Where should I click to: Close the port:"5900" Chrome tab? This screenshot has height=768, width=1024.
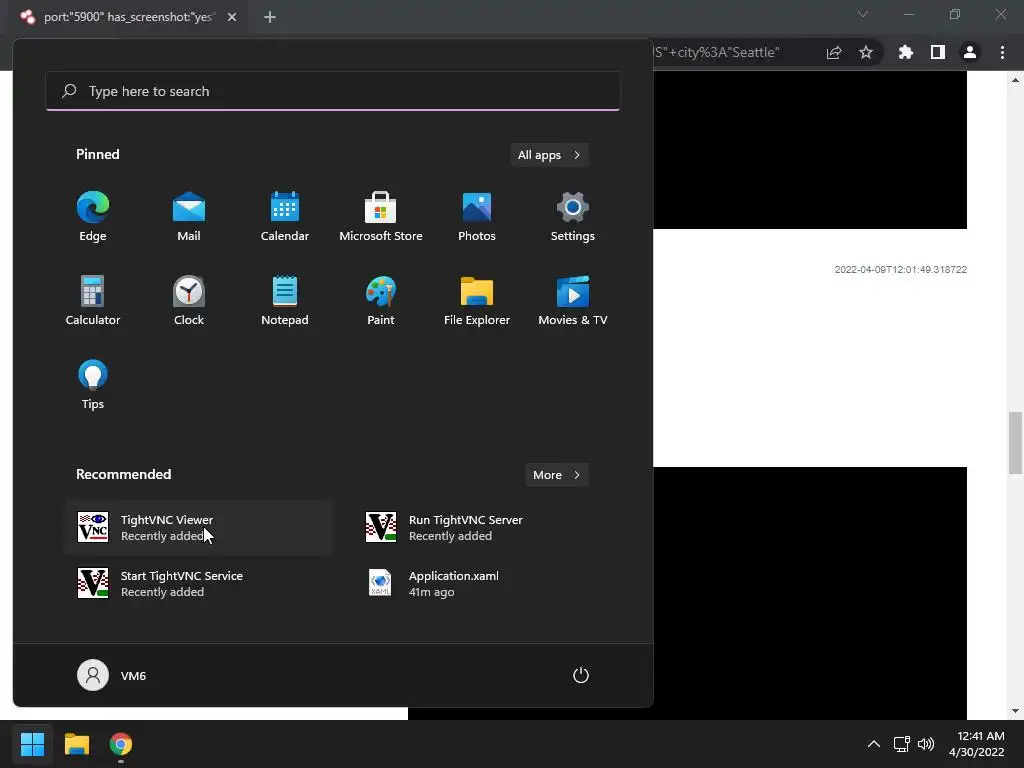click(x=232, y=18)
